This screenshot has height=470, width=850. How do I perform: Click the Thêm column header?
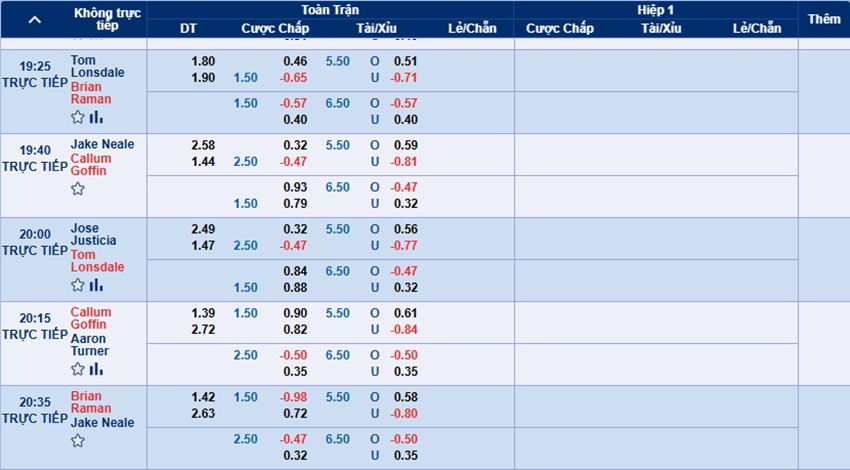pyautogui.click(x=824, y=19)
